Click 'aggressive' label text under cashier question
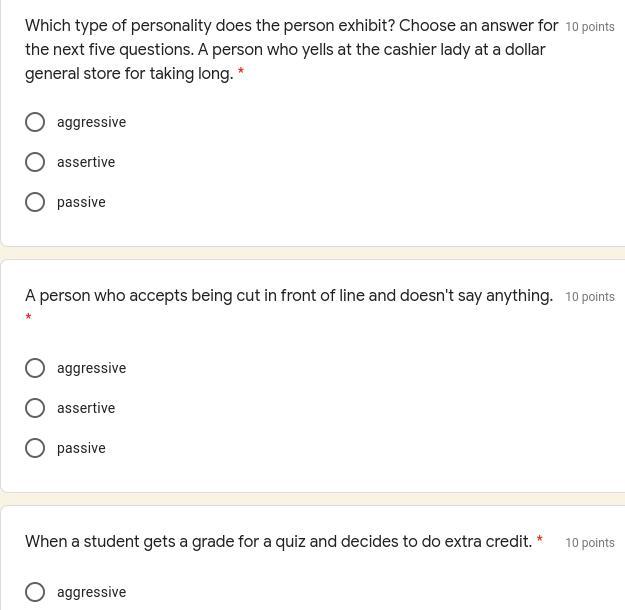This screenshot has height=610, width=625. 91,122
